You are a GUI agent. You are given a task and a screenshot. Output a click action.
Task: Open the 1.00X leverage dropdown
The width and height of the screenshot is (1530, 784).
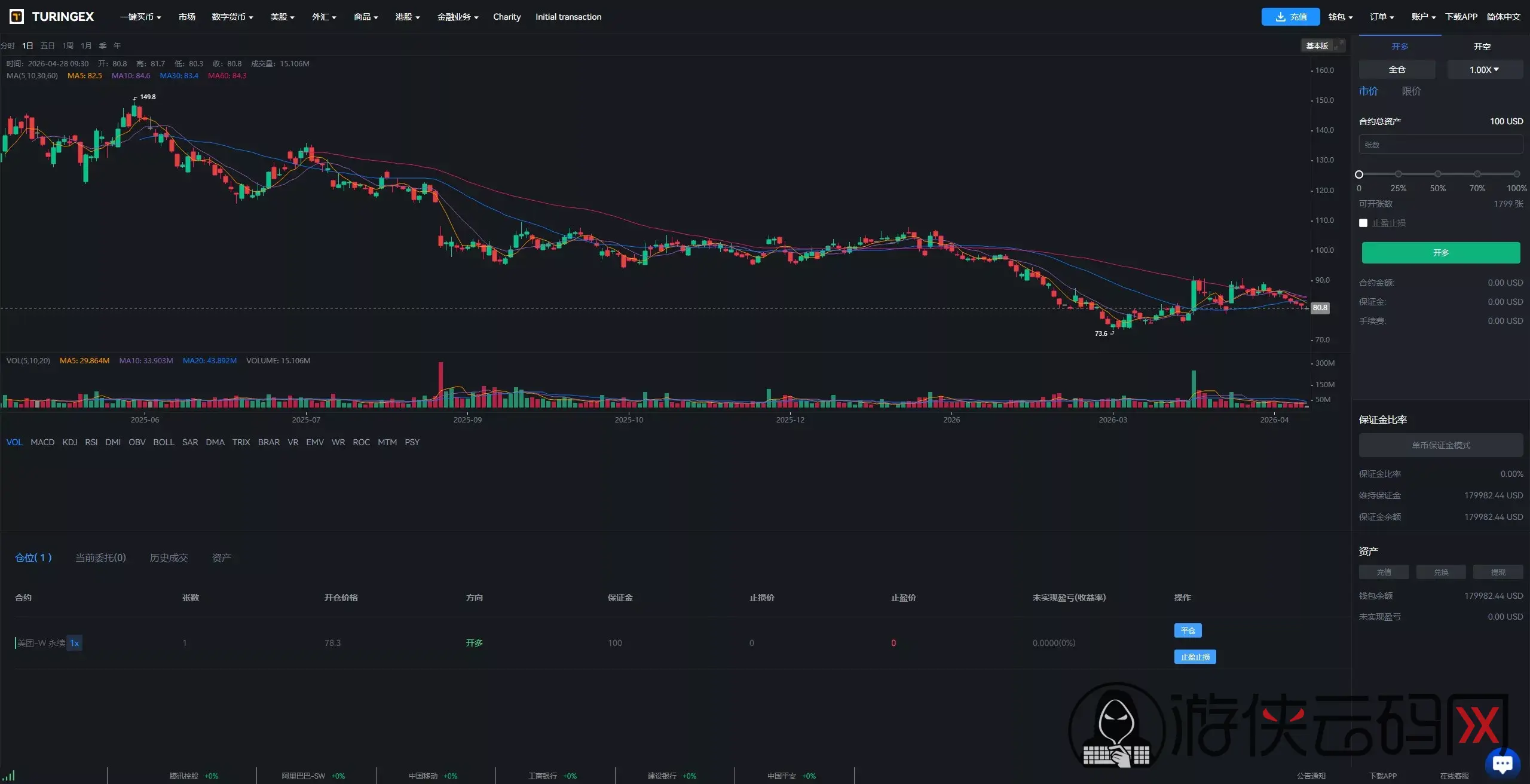(x=1485, y=69)
